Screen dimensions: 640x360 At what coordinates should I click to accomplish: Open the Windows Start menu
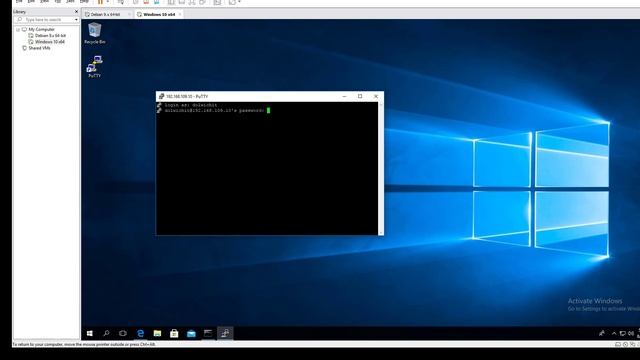tap(89, 333)
